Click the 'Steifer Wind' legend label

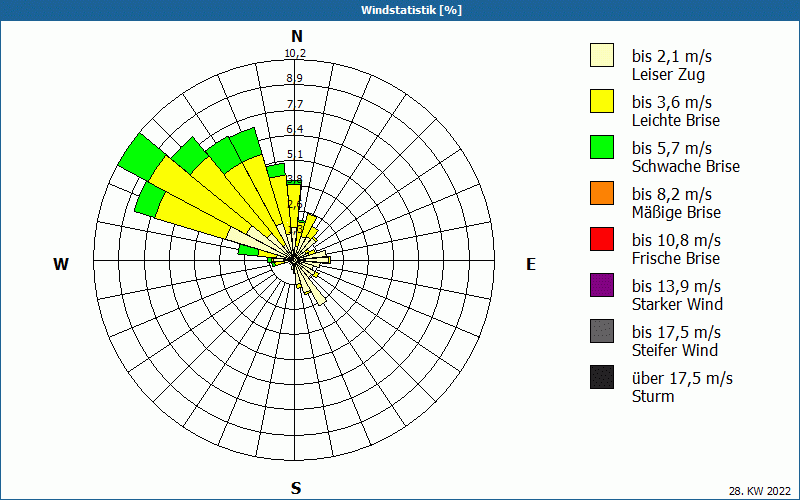(675, 350)
